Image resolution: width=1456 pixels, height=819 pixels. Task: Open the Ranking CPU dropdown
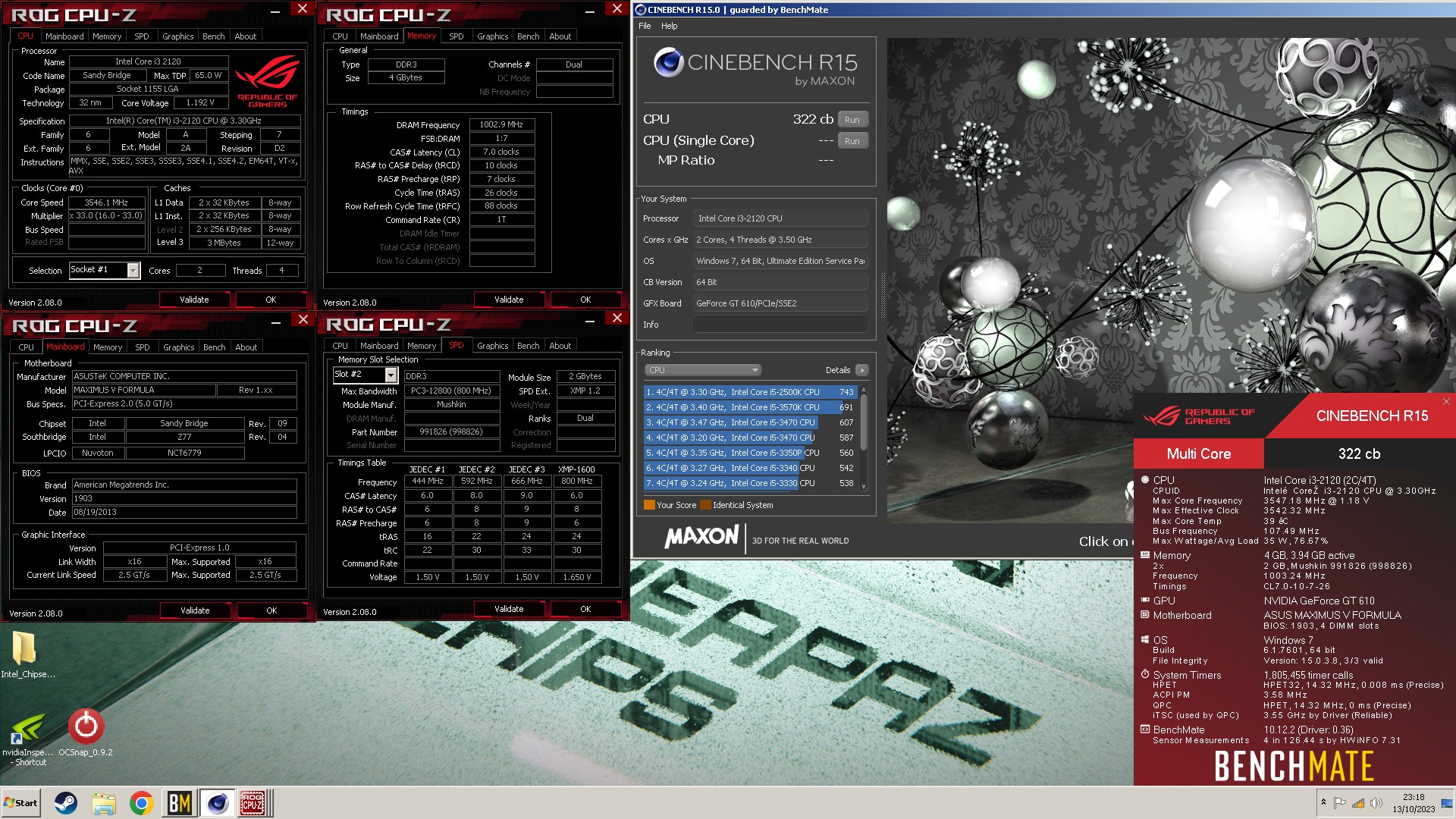point(702,370)
